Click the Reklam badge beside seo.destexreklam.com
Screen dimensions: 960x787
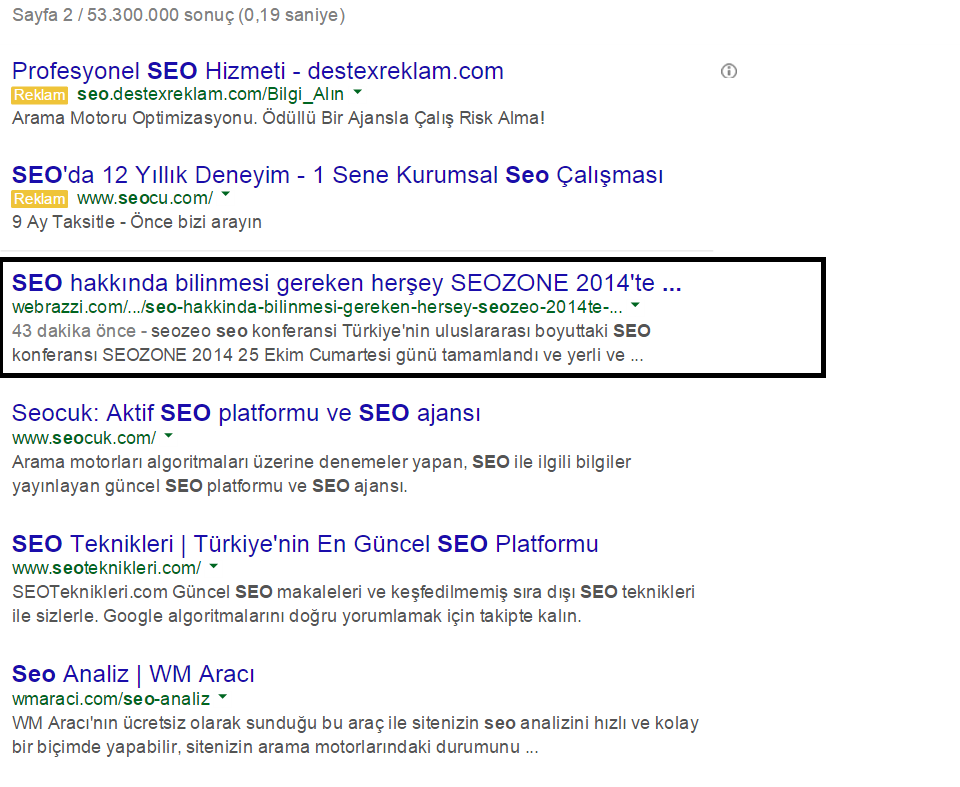click(39, 95)
